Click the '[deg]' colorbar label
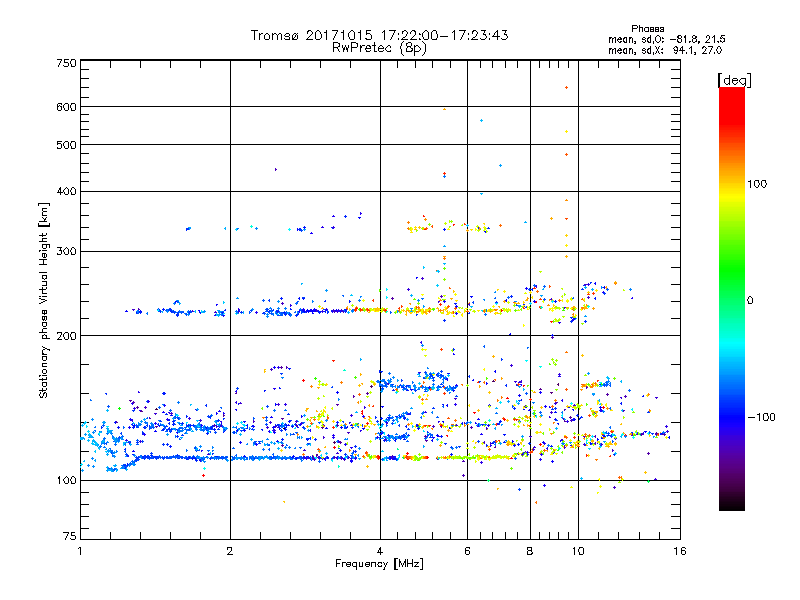Screen dimensions: 800x600 734,80
